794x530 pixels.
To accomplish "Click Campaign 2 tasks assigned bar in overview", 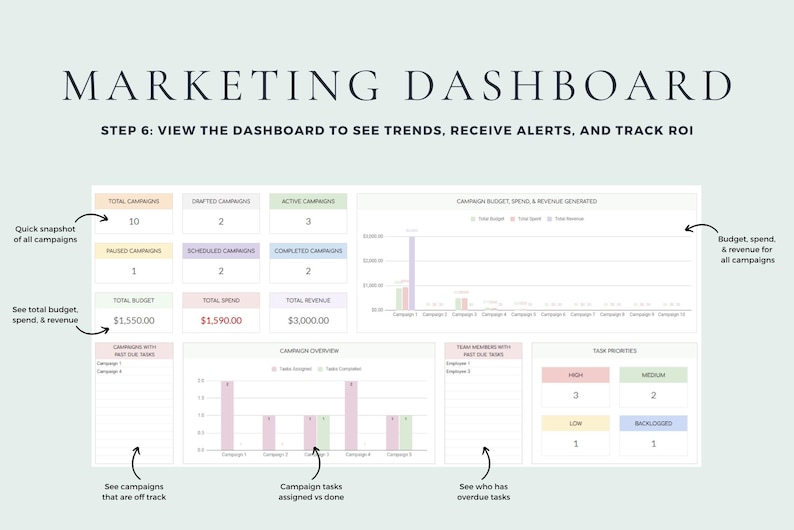I will click(269, 433).
